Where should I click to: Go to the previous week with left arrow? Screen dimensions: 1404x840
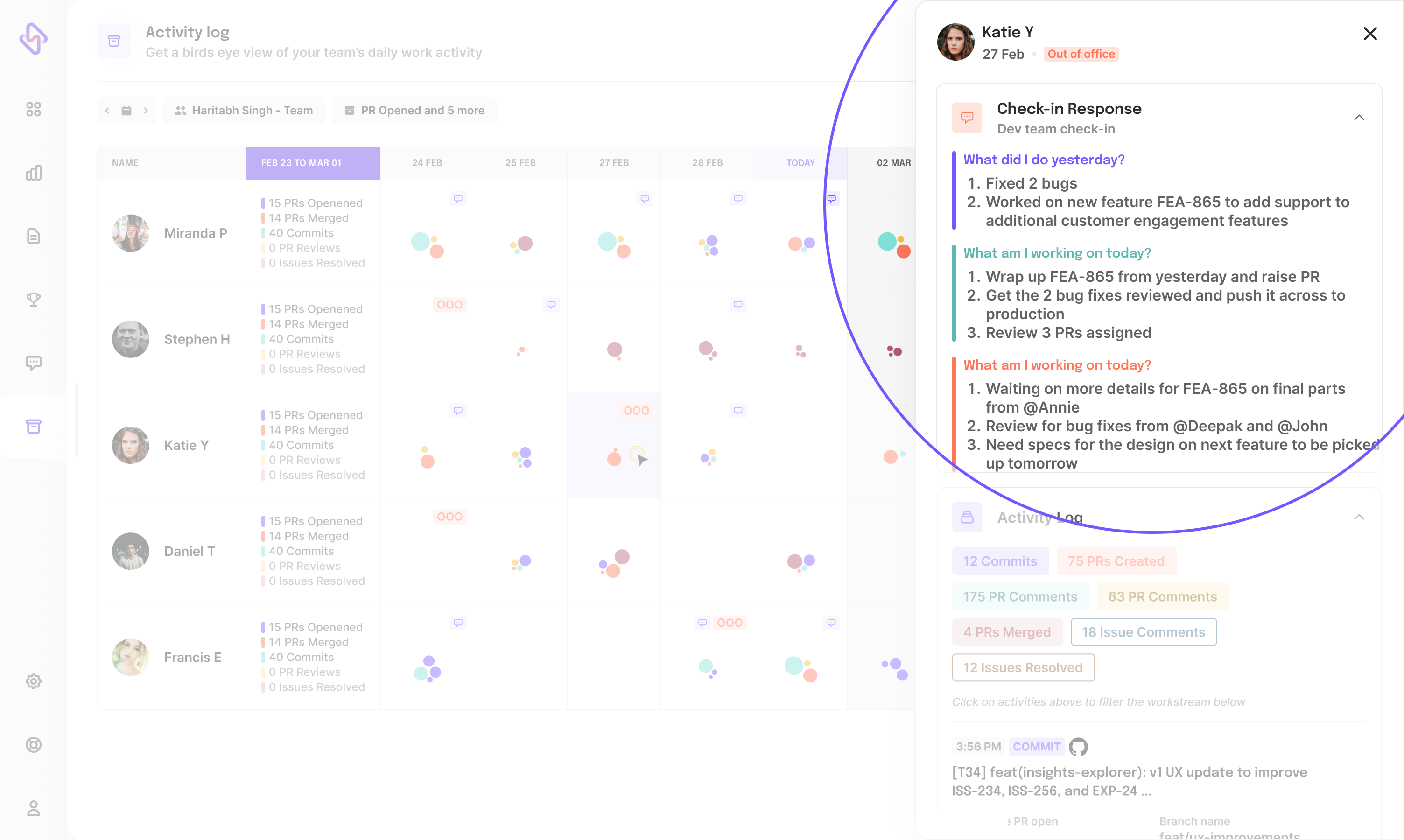[x=107, y=111]
